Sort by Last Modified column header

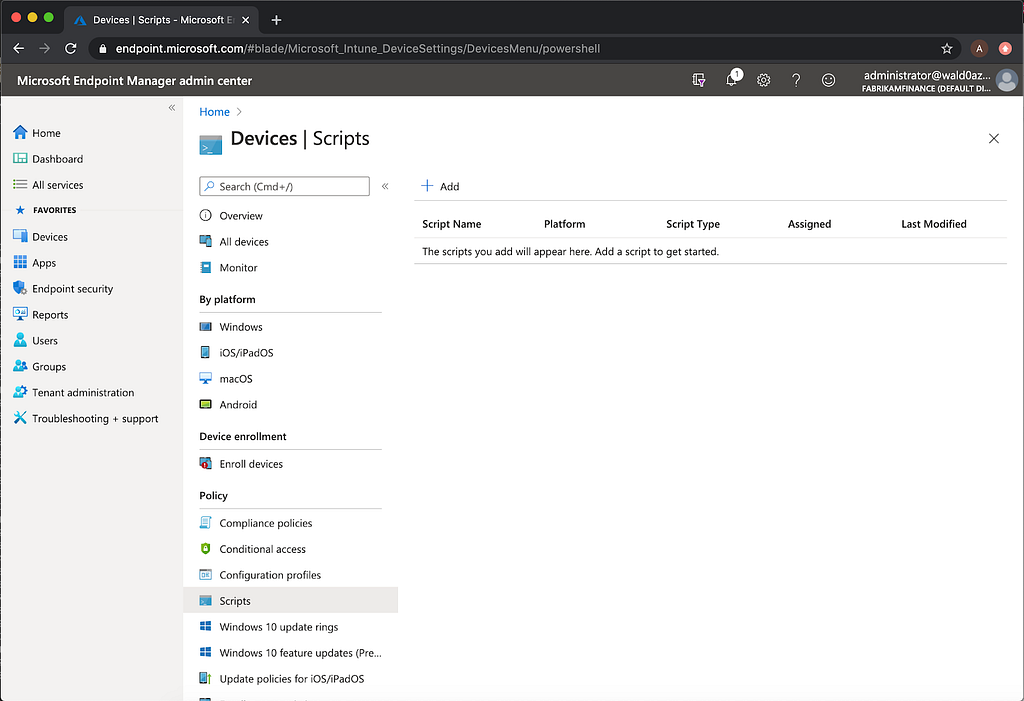tap(933, 224)
